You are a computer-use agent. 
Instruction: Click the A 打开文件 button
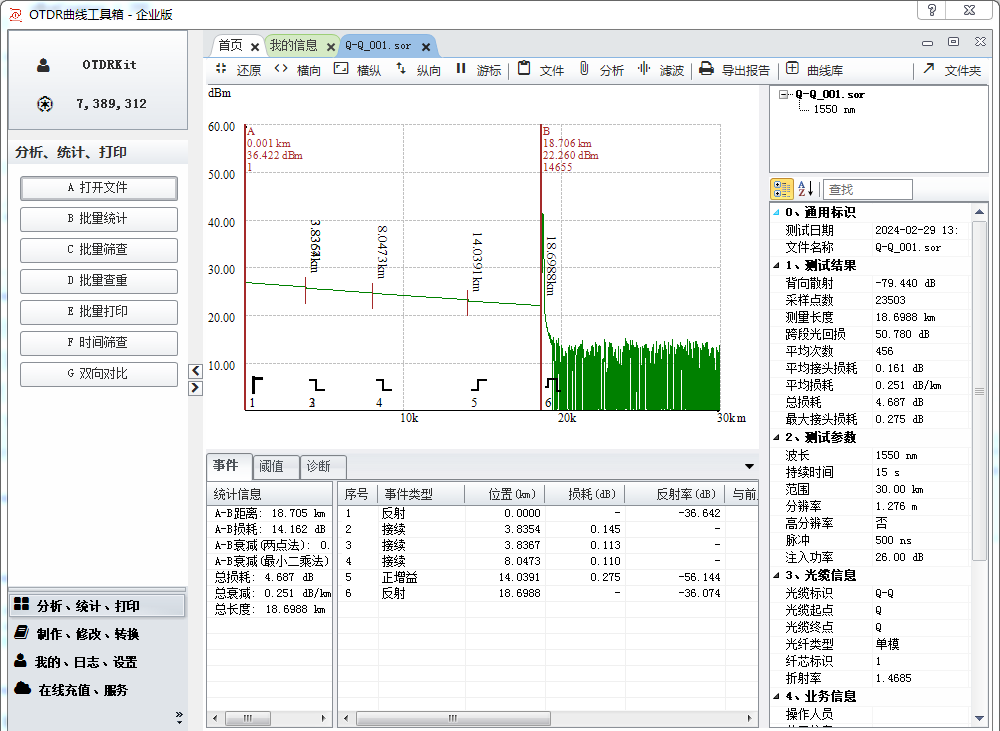coord(98,188)
